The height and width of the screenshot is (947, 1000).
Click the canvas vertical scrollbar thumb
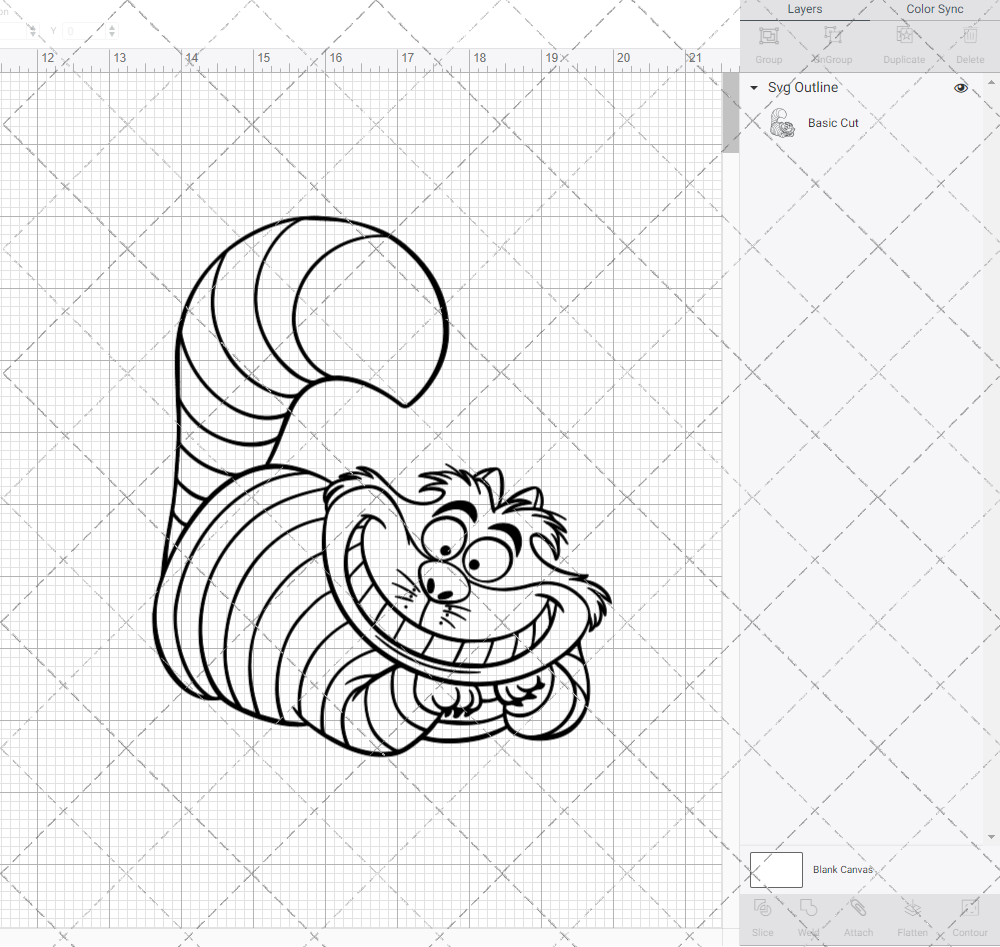tap(730, 113)
